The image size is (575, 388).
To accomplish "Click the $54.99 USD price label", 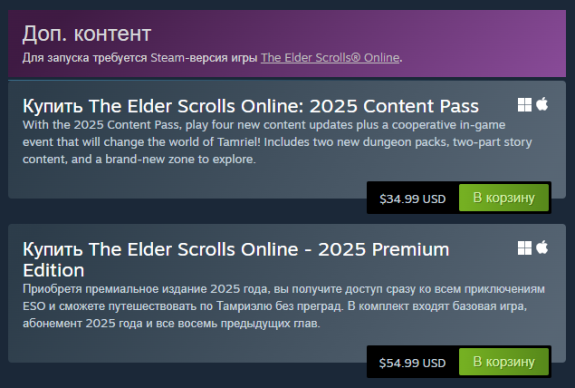I will (x=413, y=363).
